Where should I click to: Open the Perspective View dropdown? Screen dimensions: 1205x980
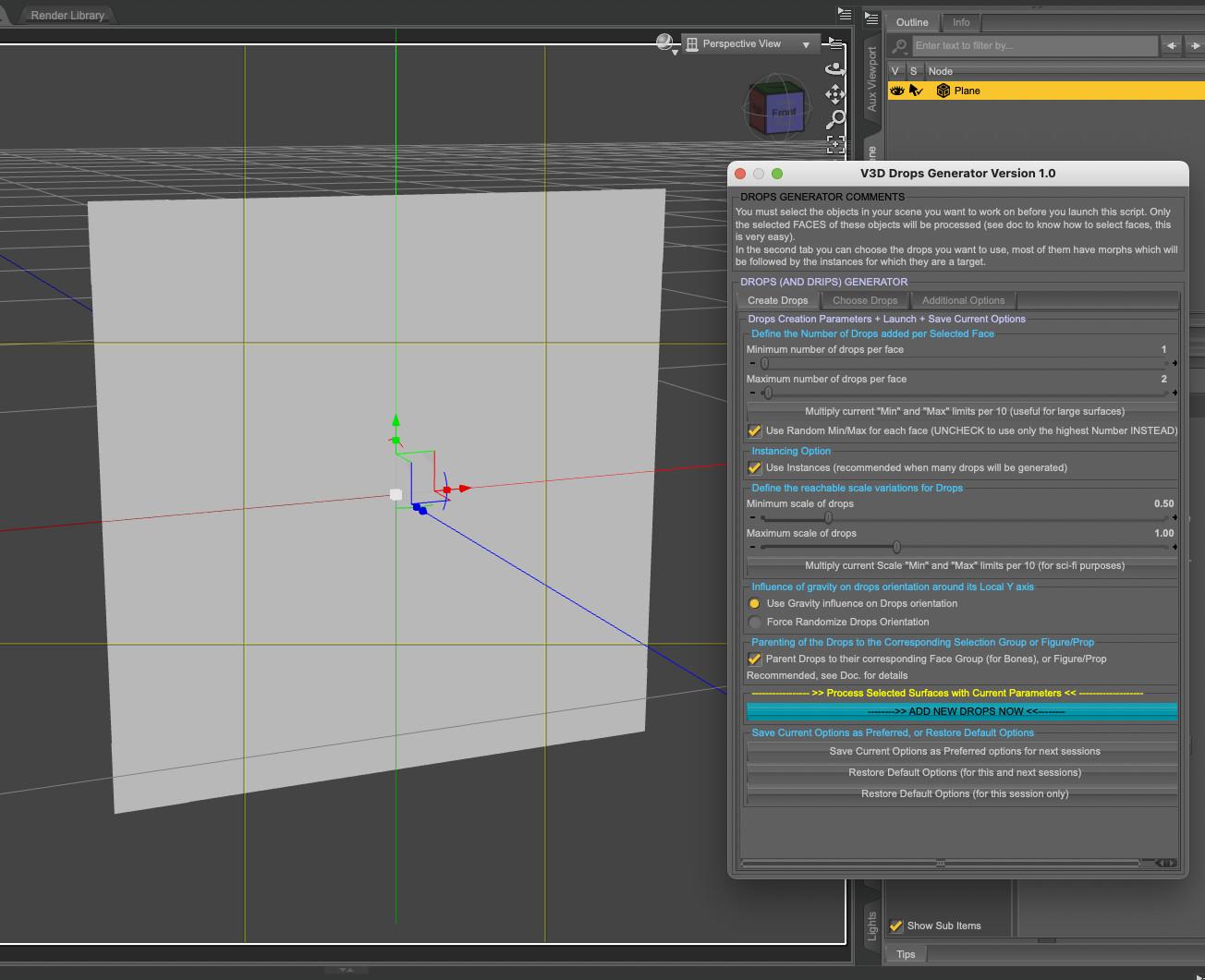[x=750, y=44]
